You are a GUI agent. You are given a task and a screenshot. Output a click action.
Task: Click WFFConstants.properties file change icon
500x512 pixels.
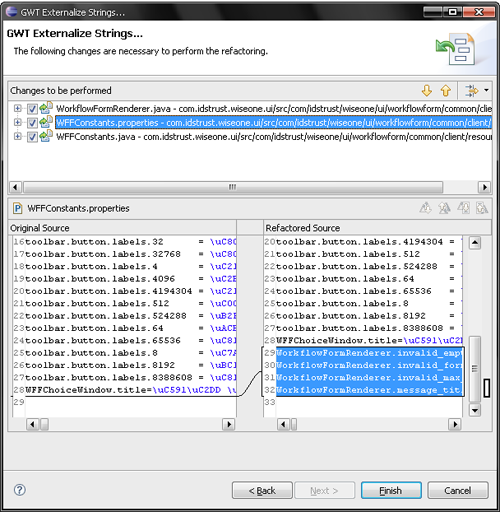[46, 122]
